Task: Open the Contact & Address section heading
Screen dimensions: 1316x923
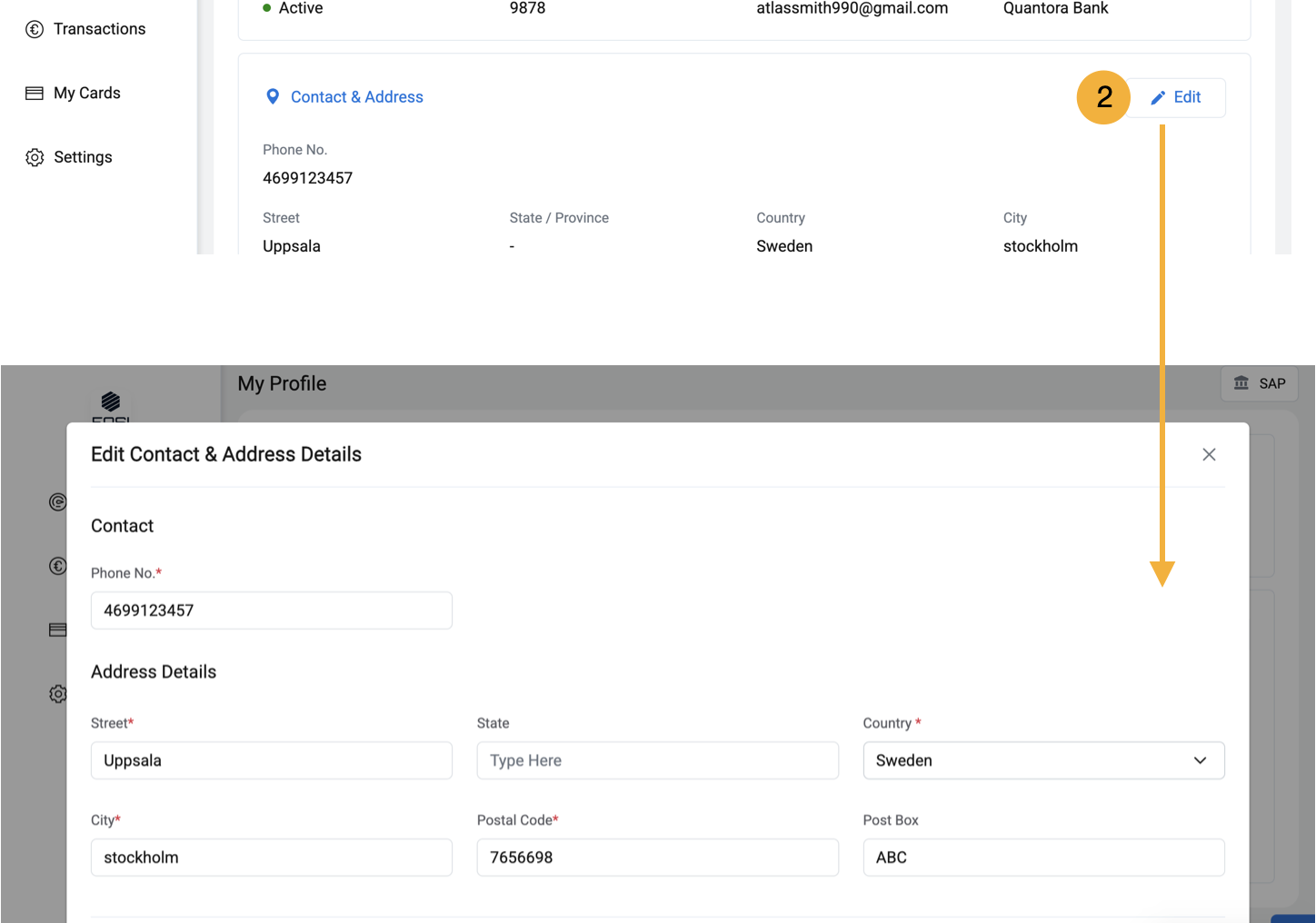Action: click(356, 97)
